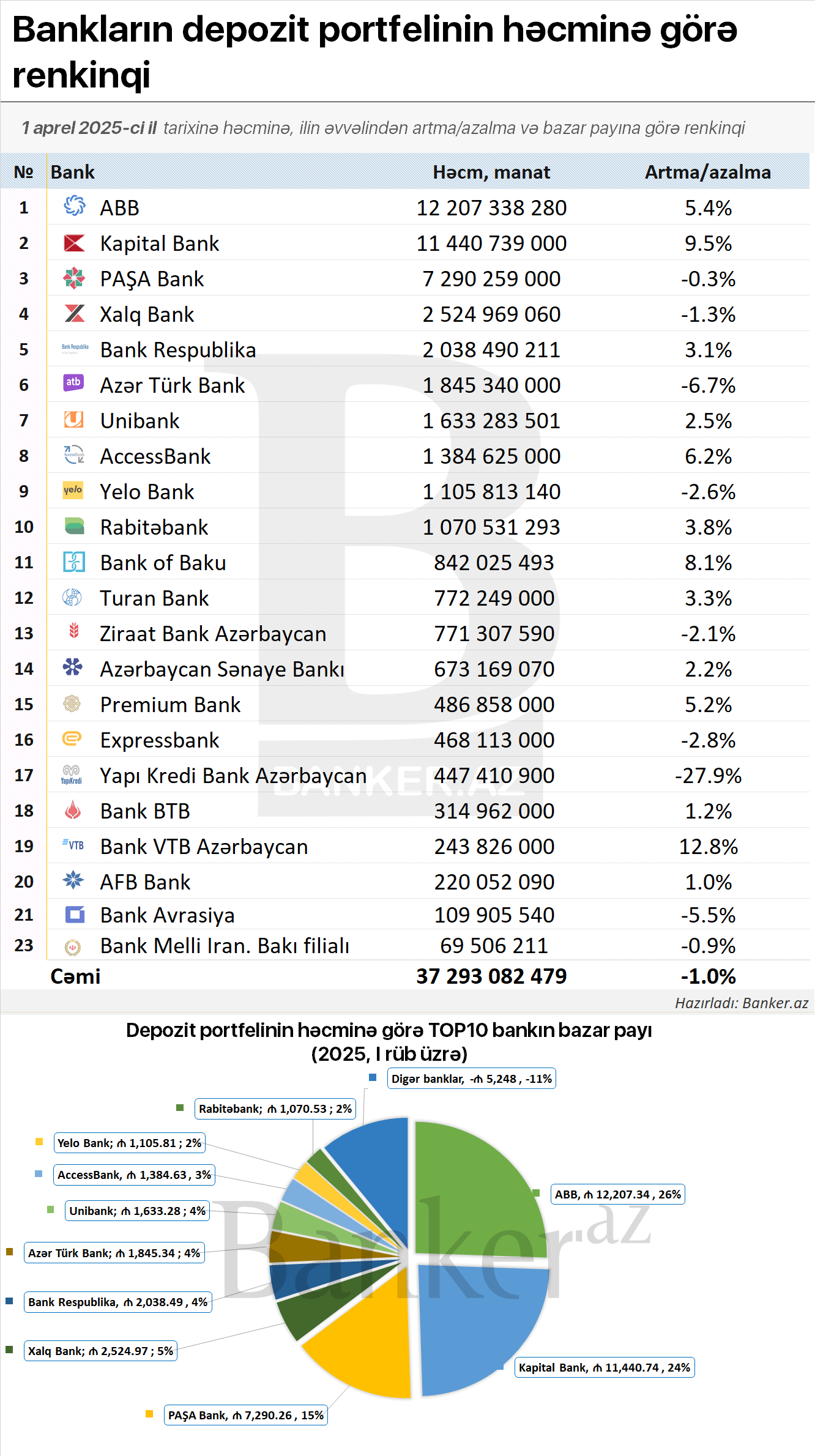The height and width of the screenshot is (1456, 815).
Task: Click the Premium Bank logo icon
Action: point(72,703)
